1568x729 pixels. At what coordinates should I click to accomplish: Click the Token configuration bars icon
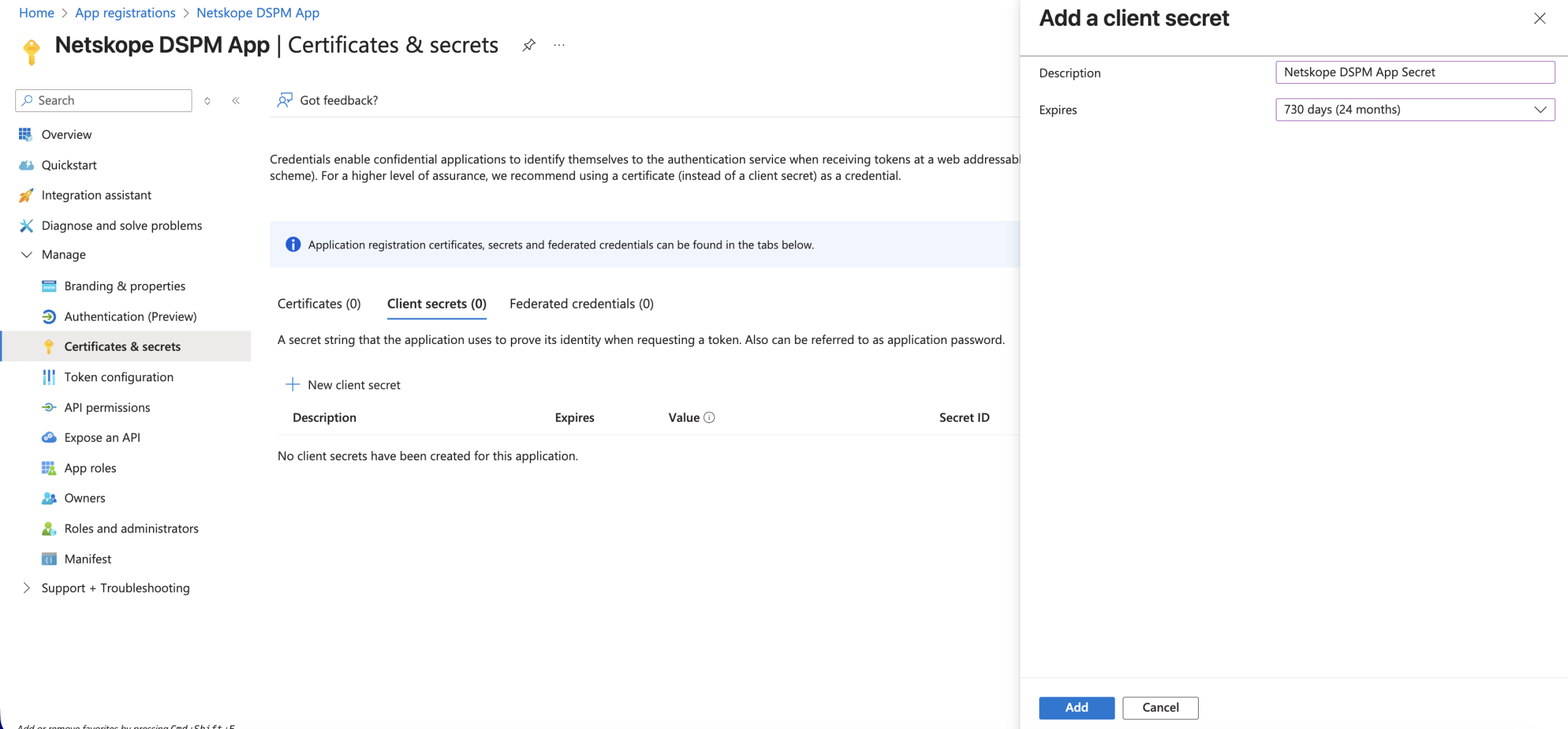point(48,377)
